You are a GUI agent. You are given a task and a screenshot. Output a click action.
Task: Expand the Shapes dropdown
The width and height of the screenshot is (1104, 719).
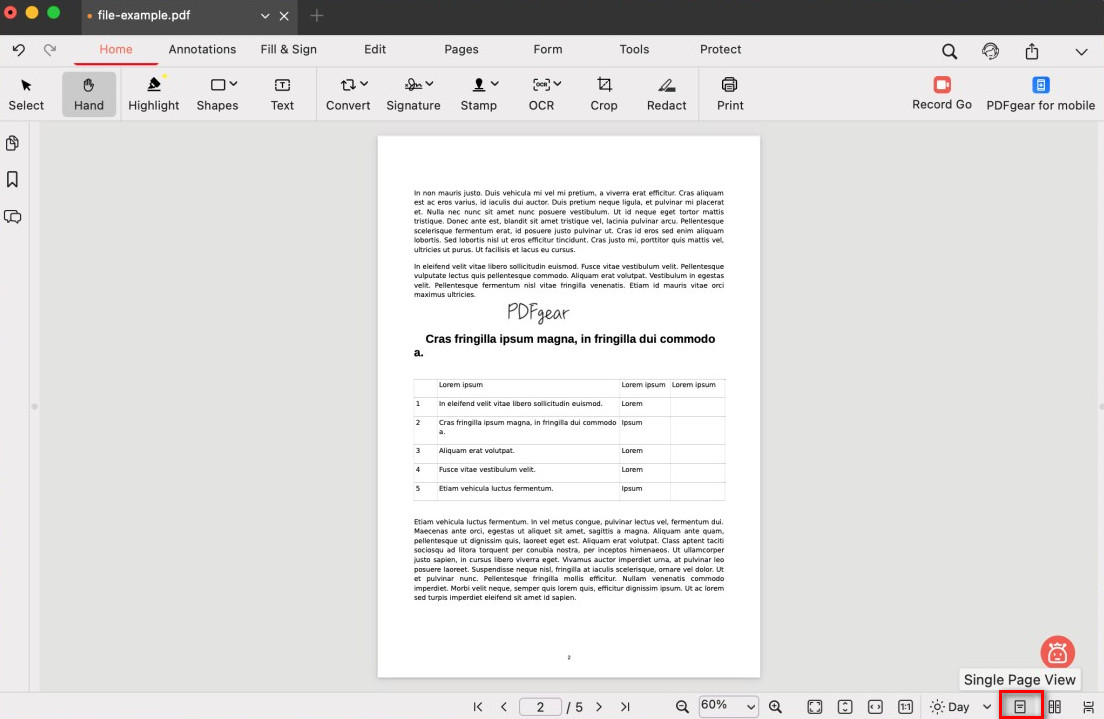(x=233, y=85)
